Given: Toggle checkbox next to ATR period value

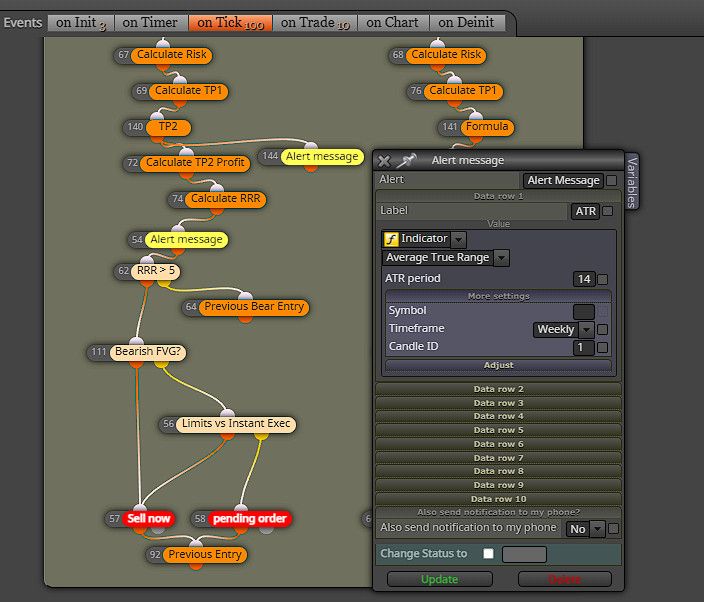Looking at the screenshot, I should [603, 279].
